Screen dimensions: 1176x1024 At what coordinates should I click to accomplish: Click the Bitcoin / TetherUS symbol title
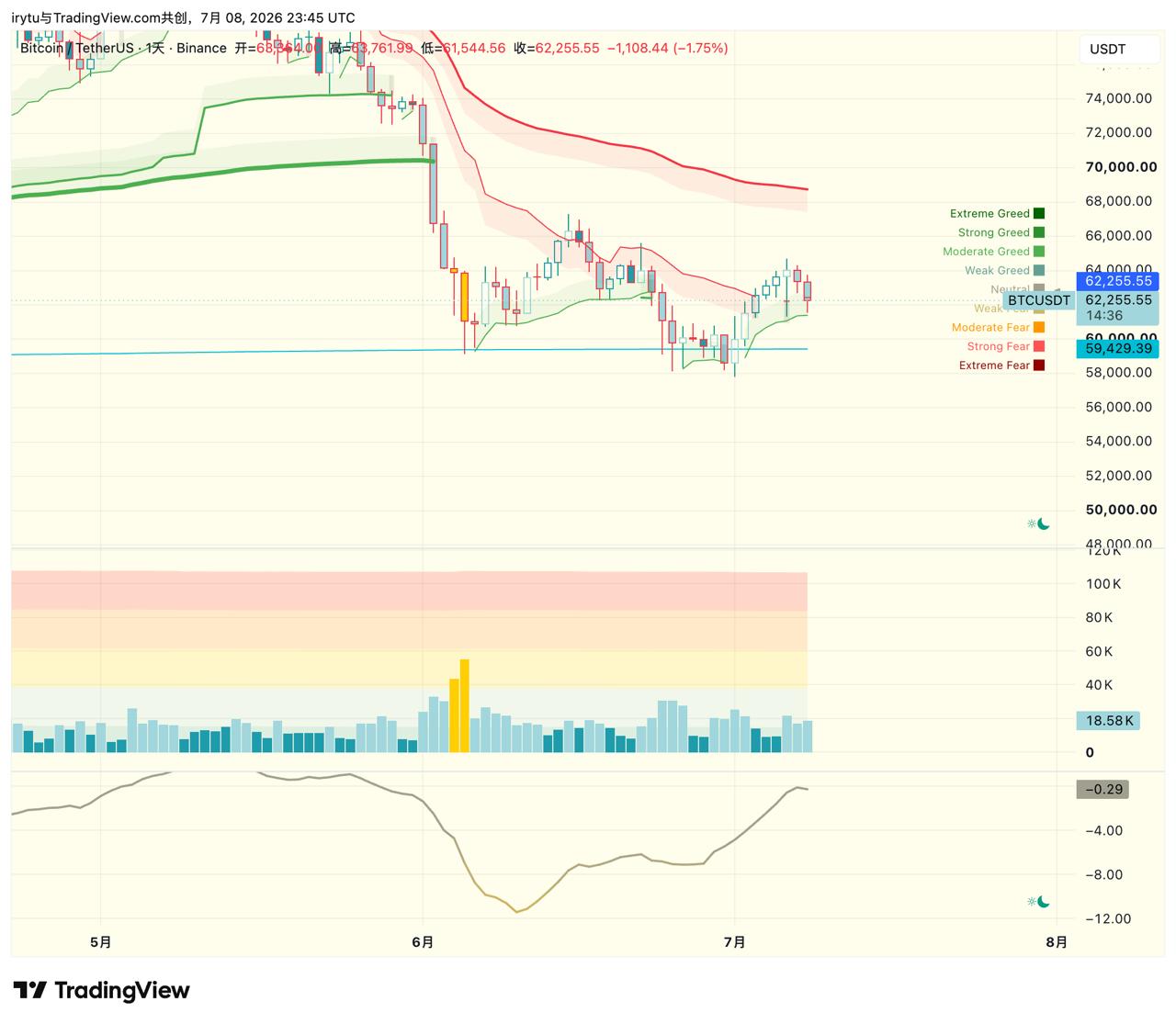click(x=77, y=48)
